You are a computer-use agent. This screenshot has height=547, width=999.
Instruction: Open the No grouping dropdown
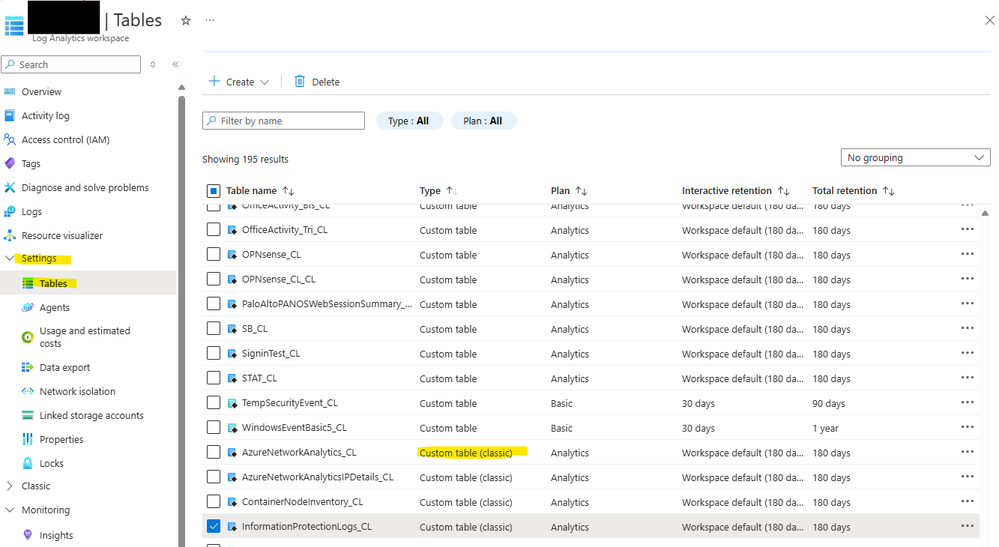coord(915,158)
